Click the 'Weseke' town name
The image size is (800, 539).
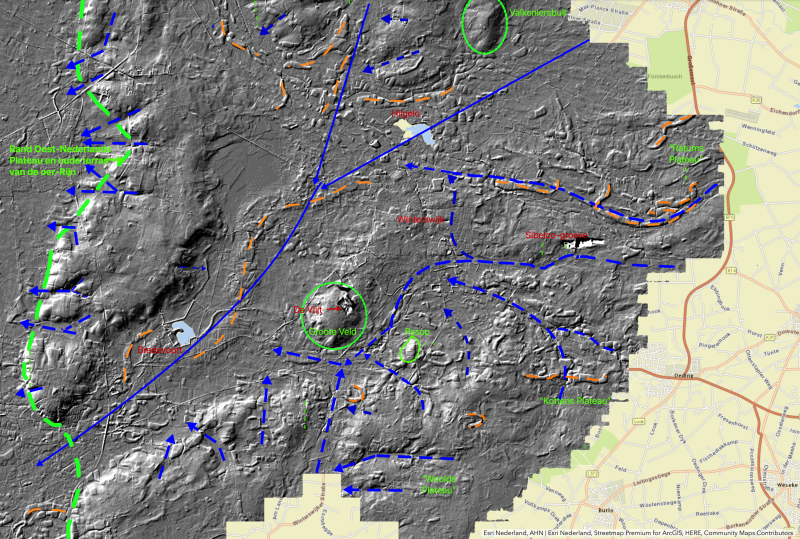tap(786, 484)
